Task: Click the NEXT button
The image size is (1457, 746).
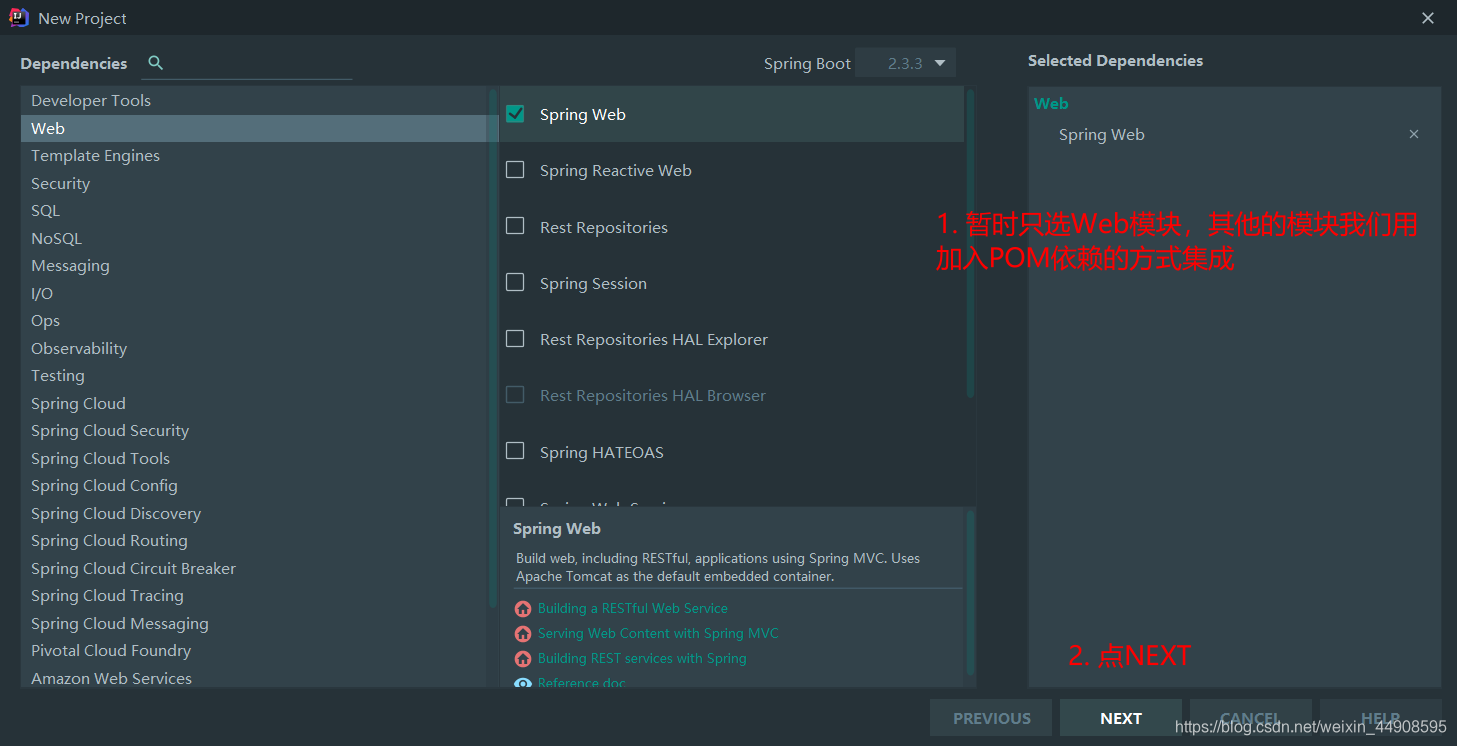Action: 1121,718
